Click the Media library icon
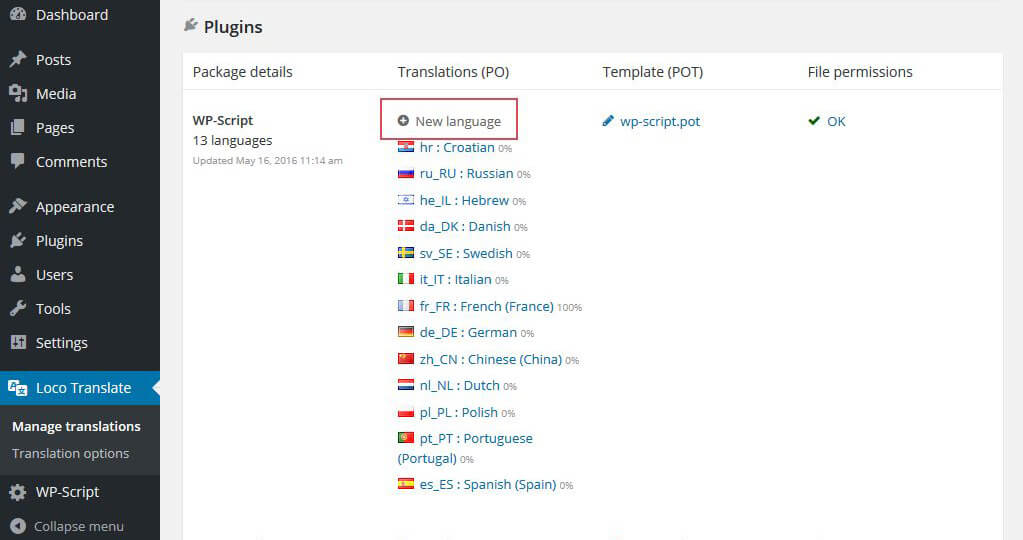1023x540 pixels. [18, 94]
